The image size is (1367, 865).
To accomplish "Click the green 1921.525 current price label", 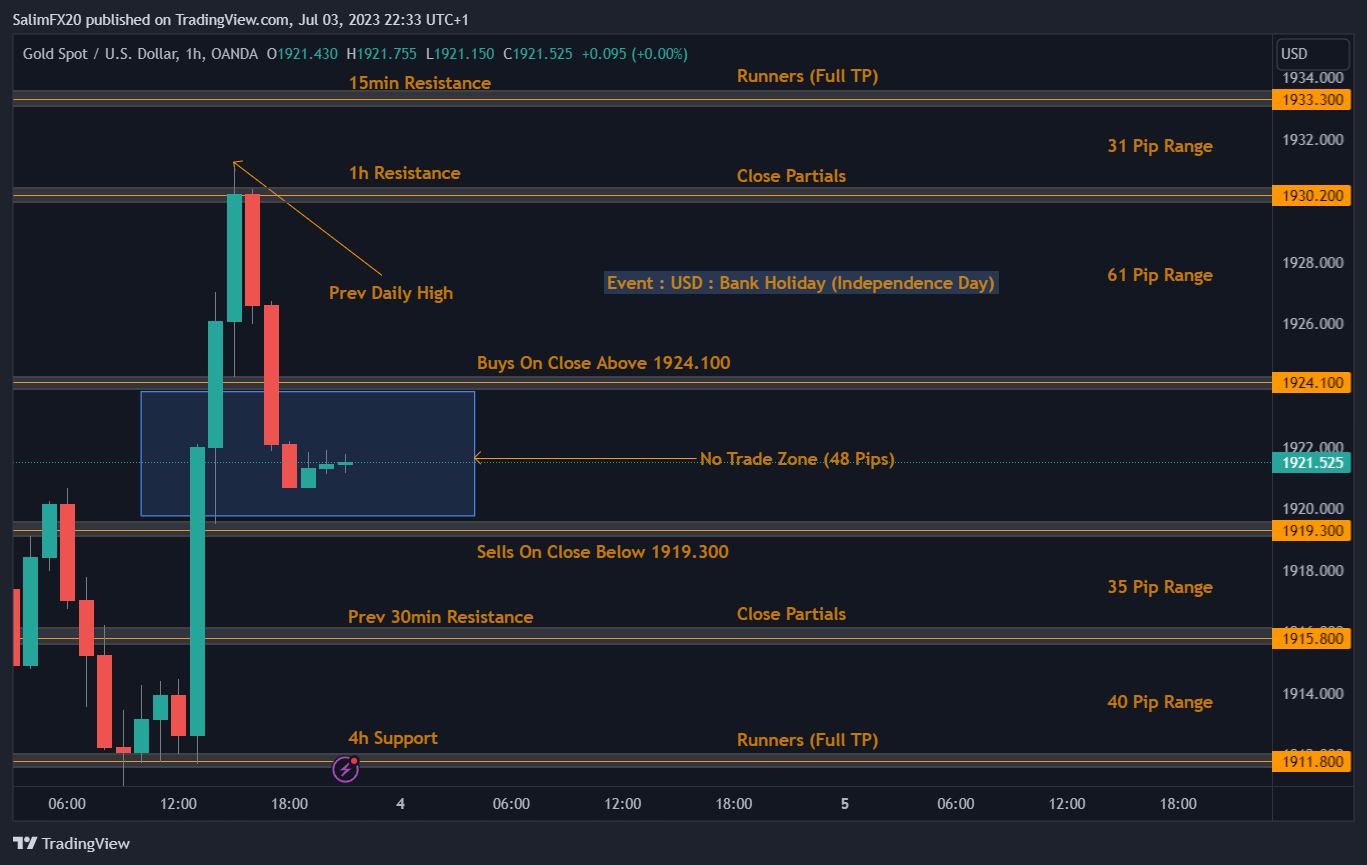I will pyautogui.click(x=1311, y=462).
